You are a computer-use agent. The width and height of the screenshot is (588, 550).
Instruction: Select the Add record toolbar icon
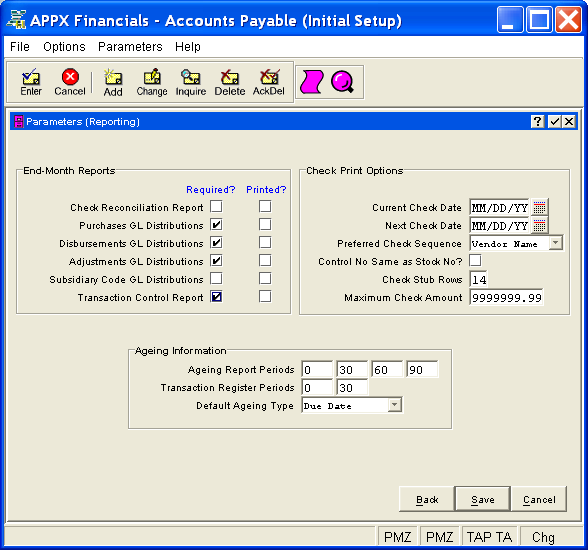(113, 82)
